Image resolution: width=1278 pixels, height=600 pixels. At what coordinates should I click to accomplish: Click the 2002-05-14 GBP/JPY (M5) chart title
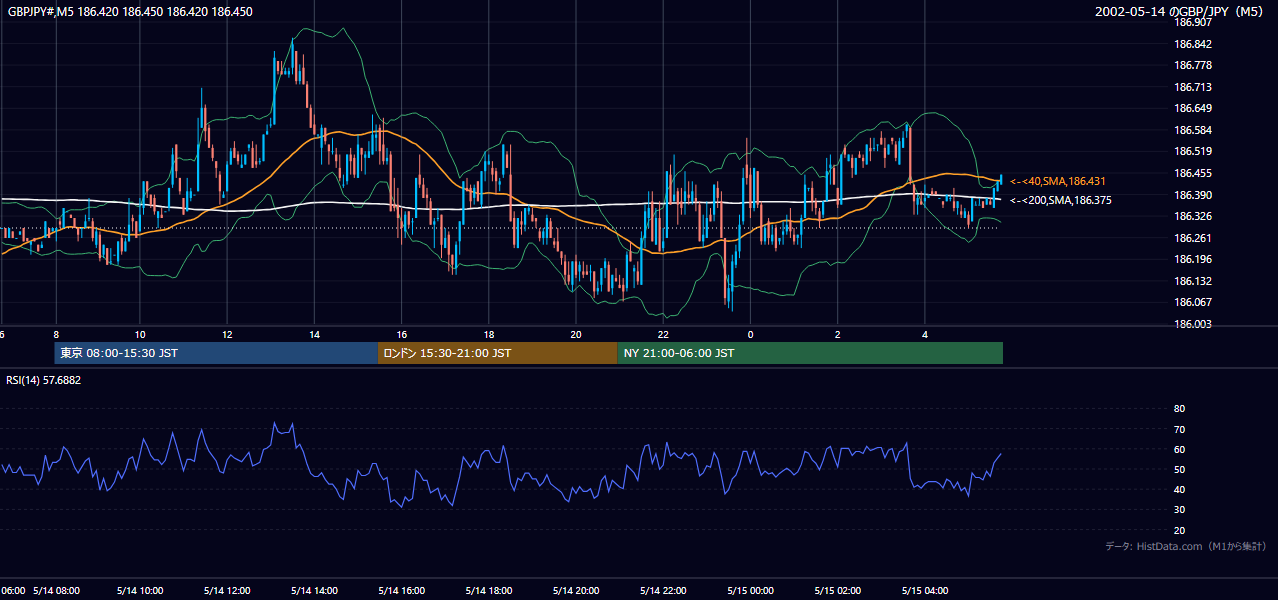tap(1180, 12)
